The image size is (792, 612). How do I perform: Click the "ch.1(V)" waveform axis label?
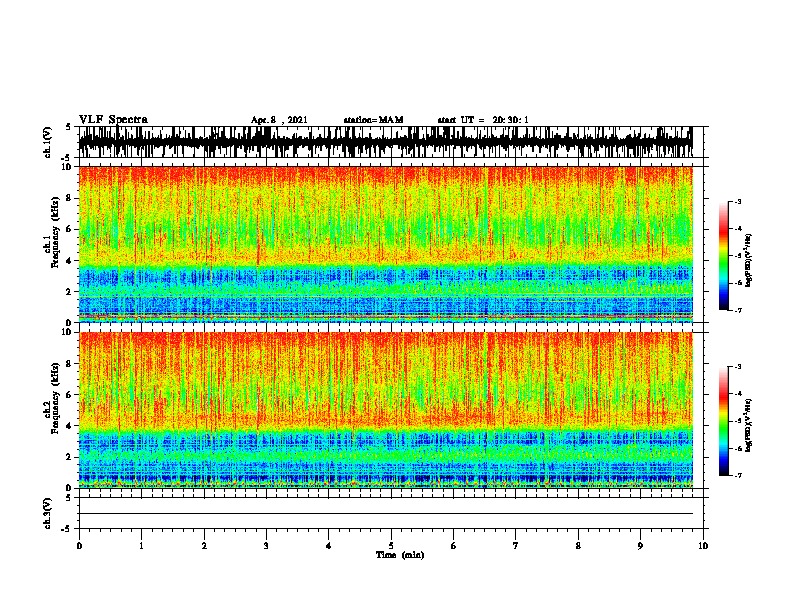pos(48,142)
